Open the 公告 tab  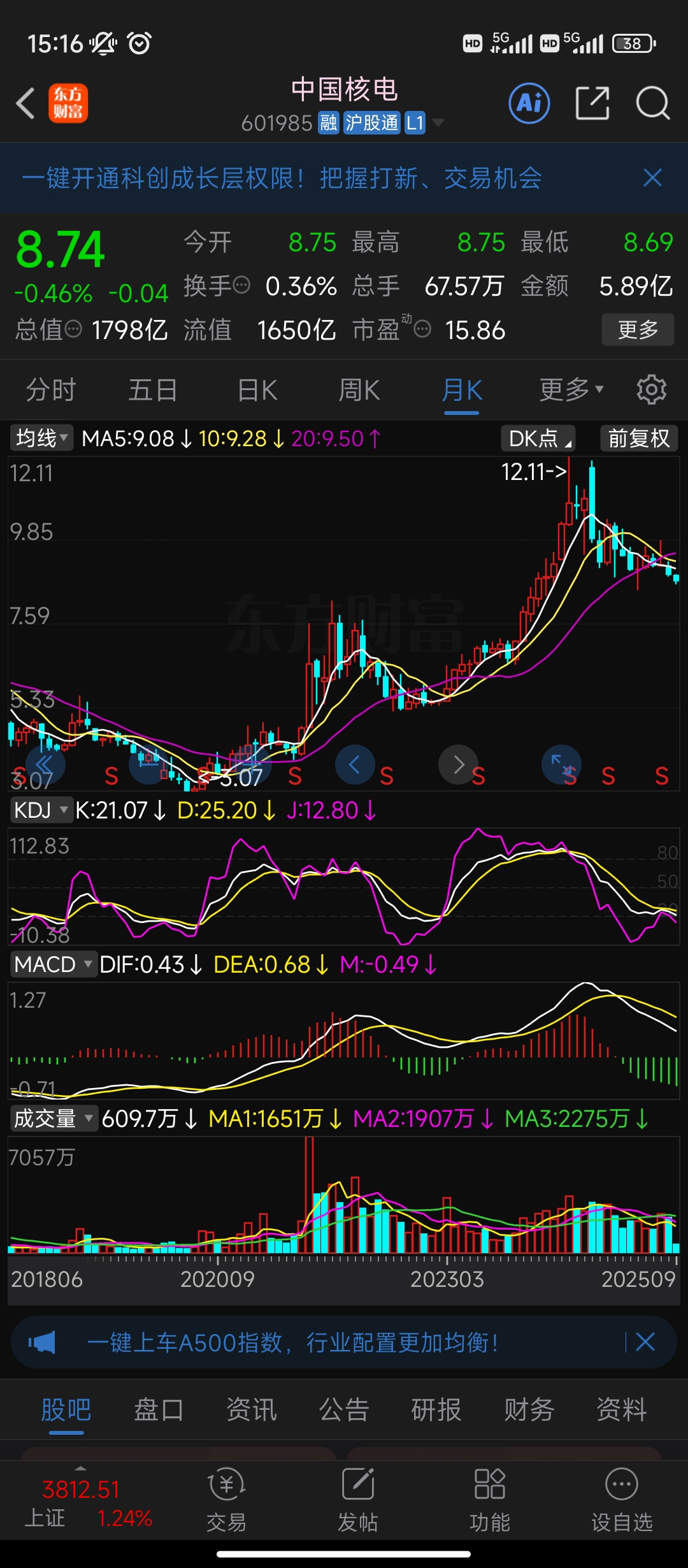[x=344, y=1409]
